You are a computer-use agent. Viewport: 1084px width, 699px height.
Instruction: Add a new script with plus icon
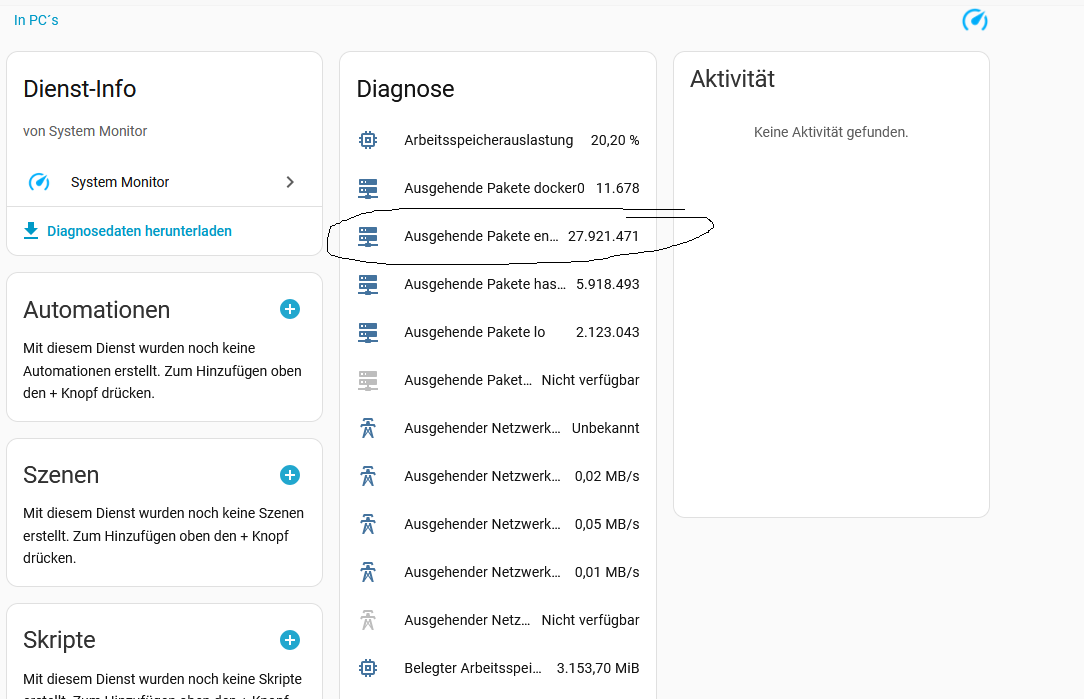click(290, 640)
